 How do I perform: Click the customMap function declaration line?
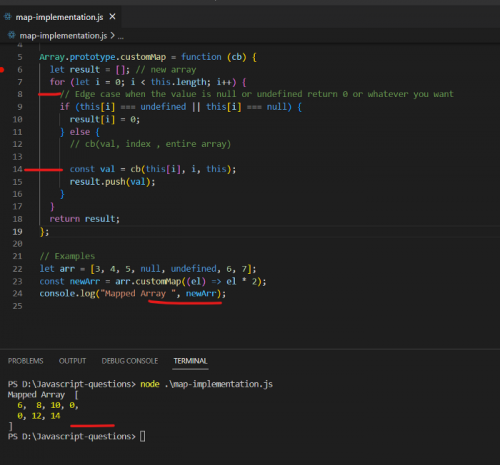(148, 57)
